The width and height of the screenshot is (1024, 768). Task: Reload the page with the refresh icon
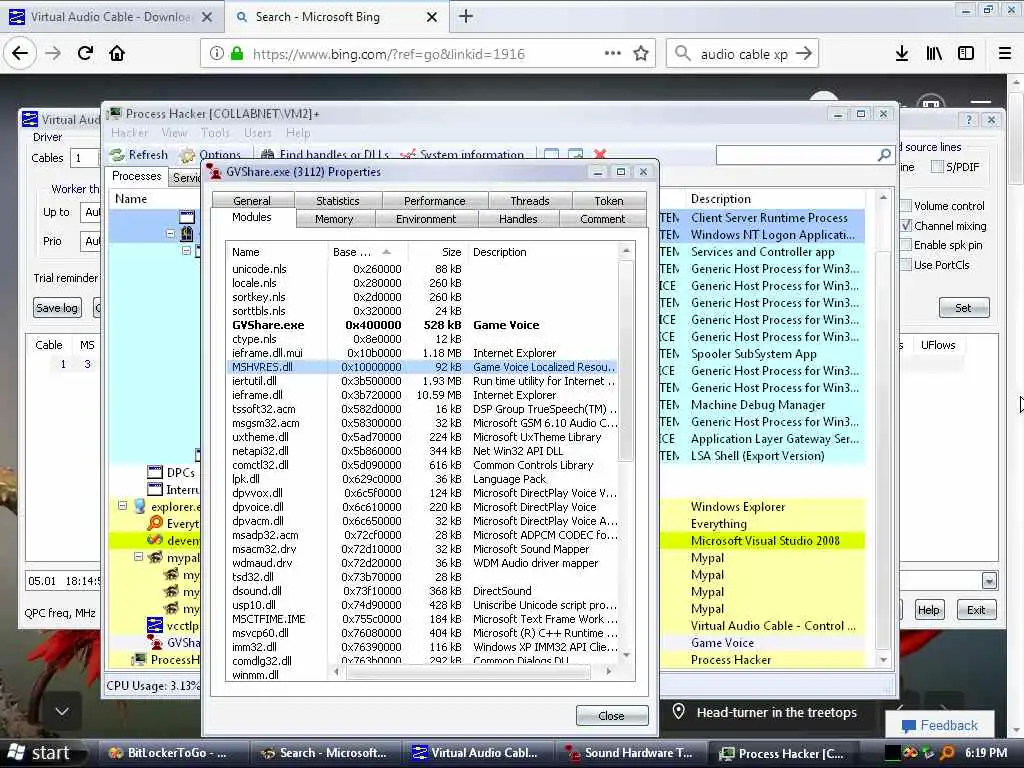(85, 54)
